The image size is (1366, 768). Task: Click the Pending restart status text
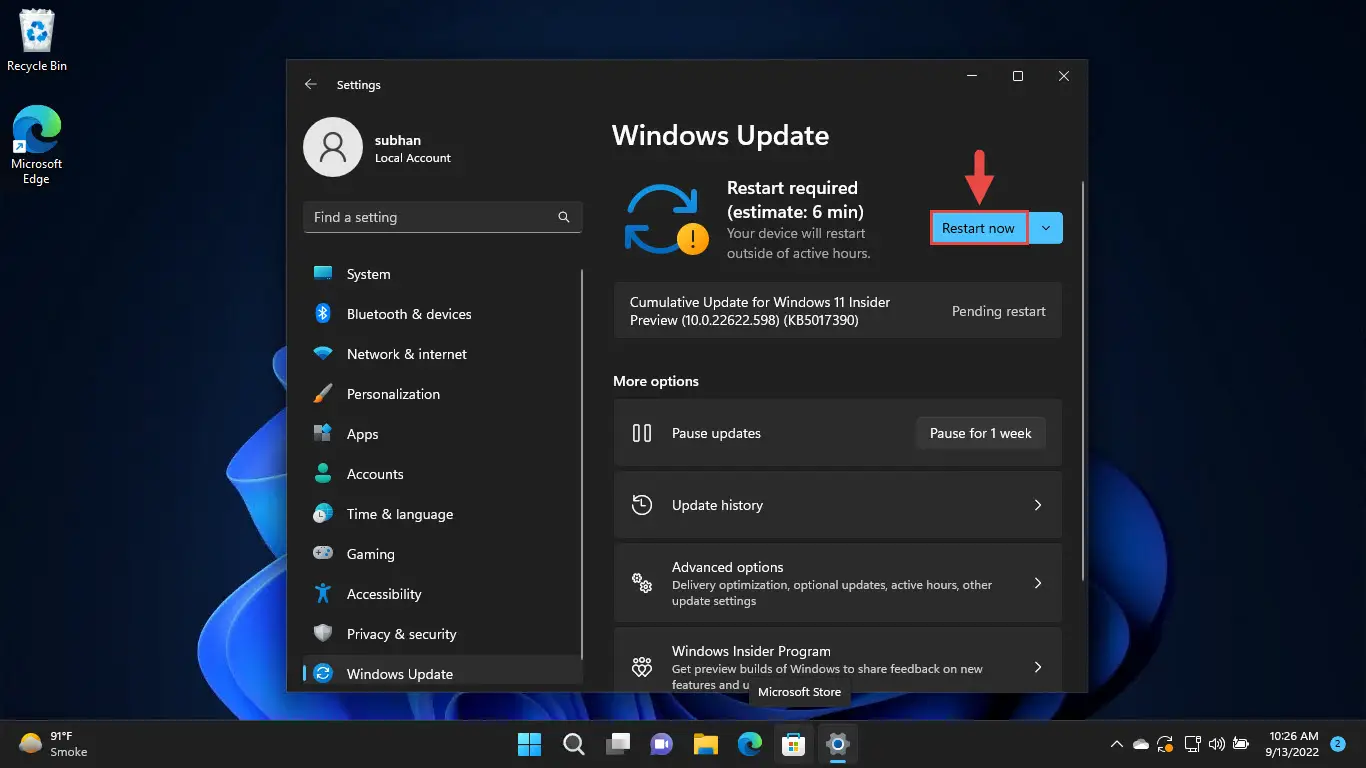click(998, 311)
